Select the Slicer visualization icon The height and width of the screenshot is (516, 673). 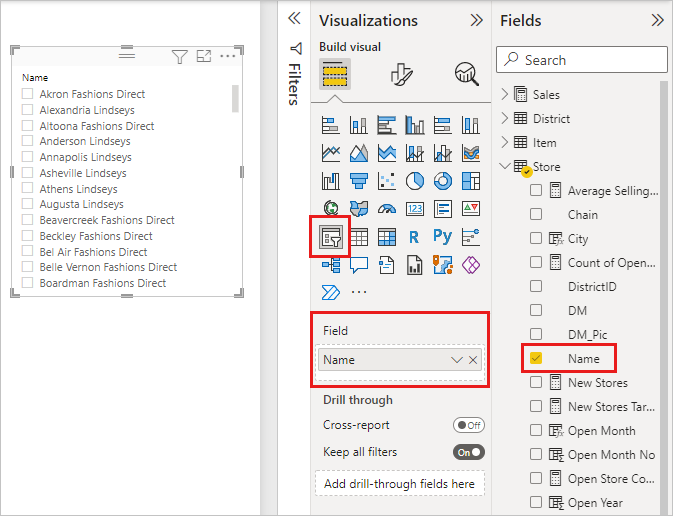click(330, 237)
